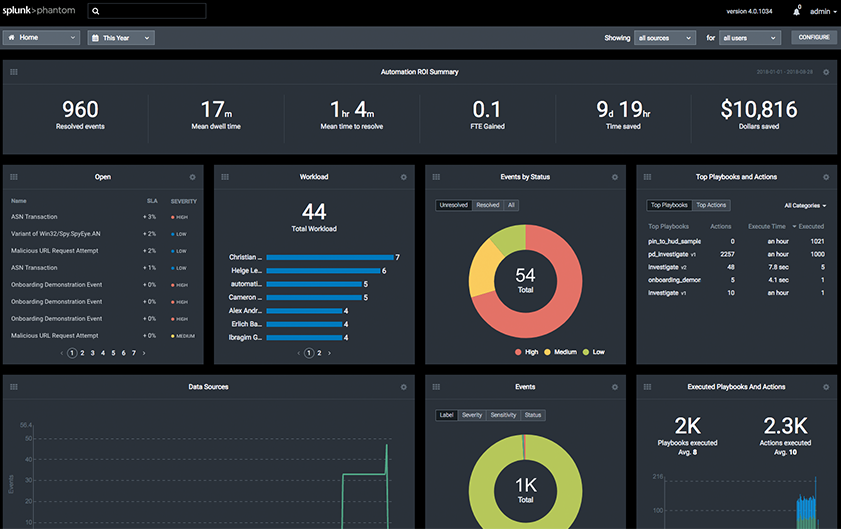This screenshot has height=529, width=841.
Task: Open Variant of Win32/Spy.SpyEye.AN event
Action: click(x=56, y=234)
